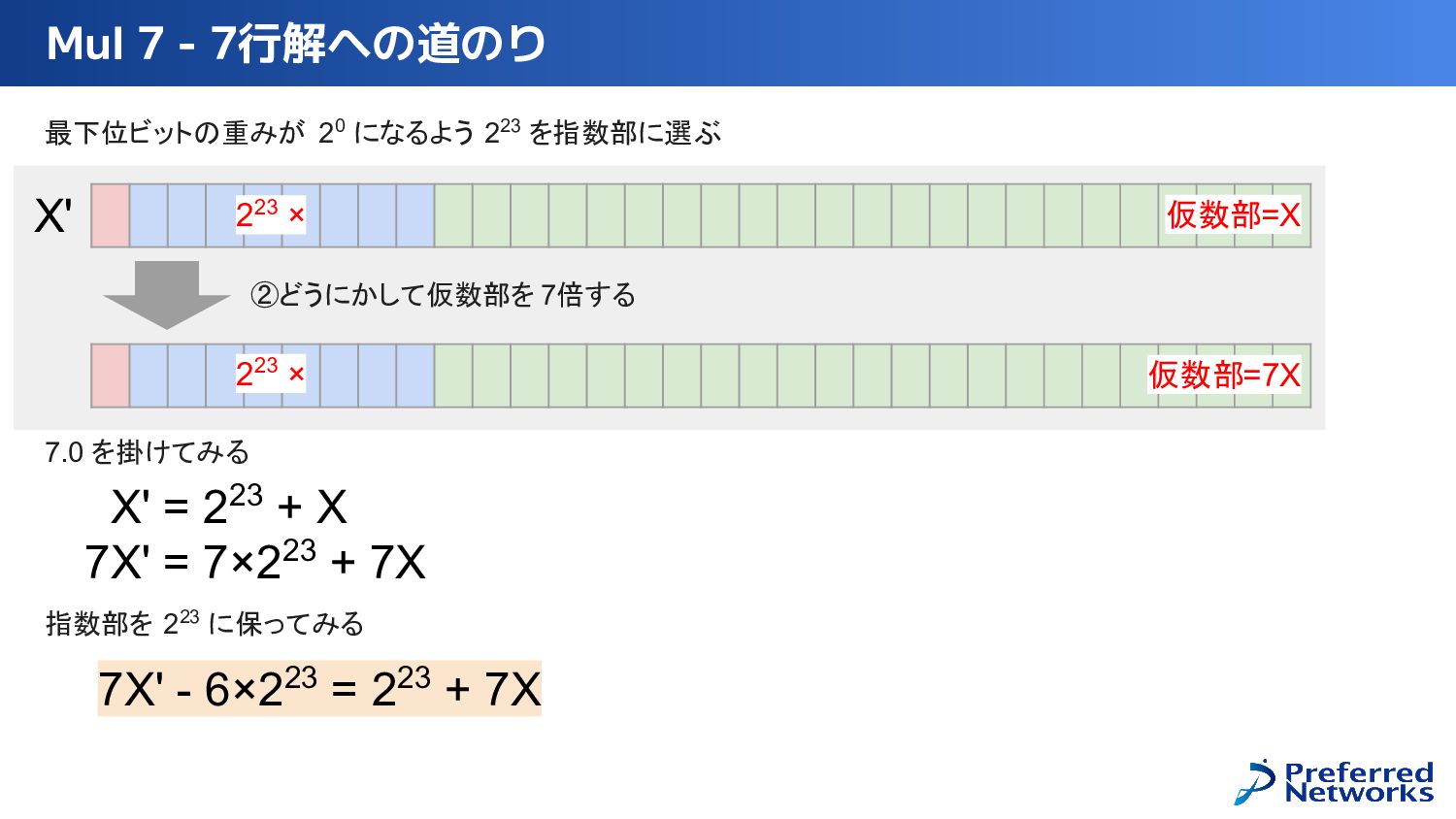Select the red 仮数部=7X label
The image size is (1456, 819).
(1224, 375)
